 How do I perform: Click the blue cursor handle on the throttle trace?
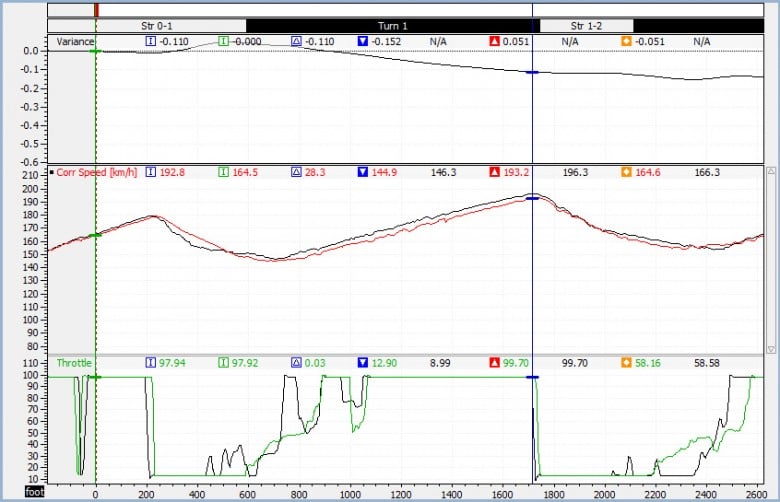532,378
